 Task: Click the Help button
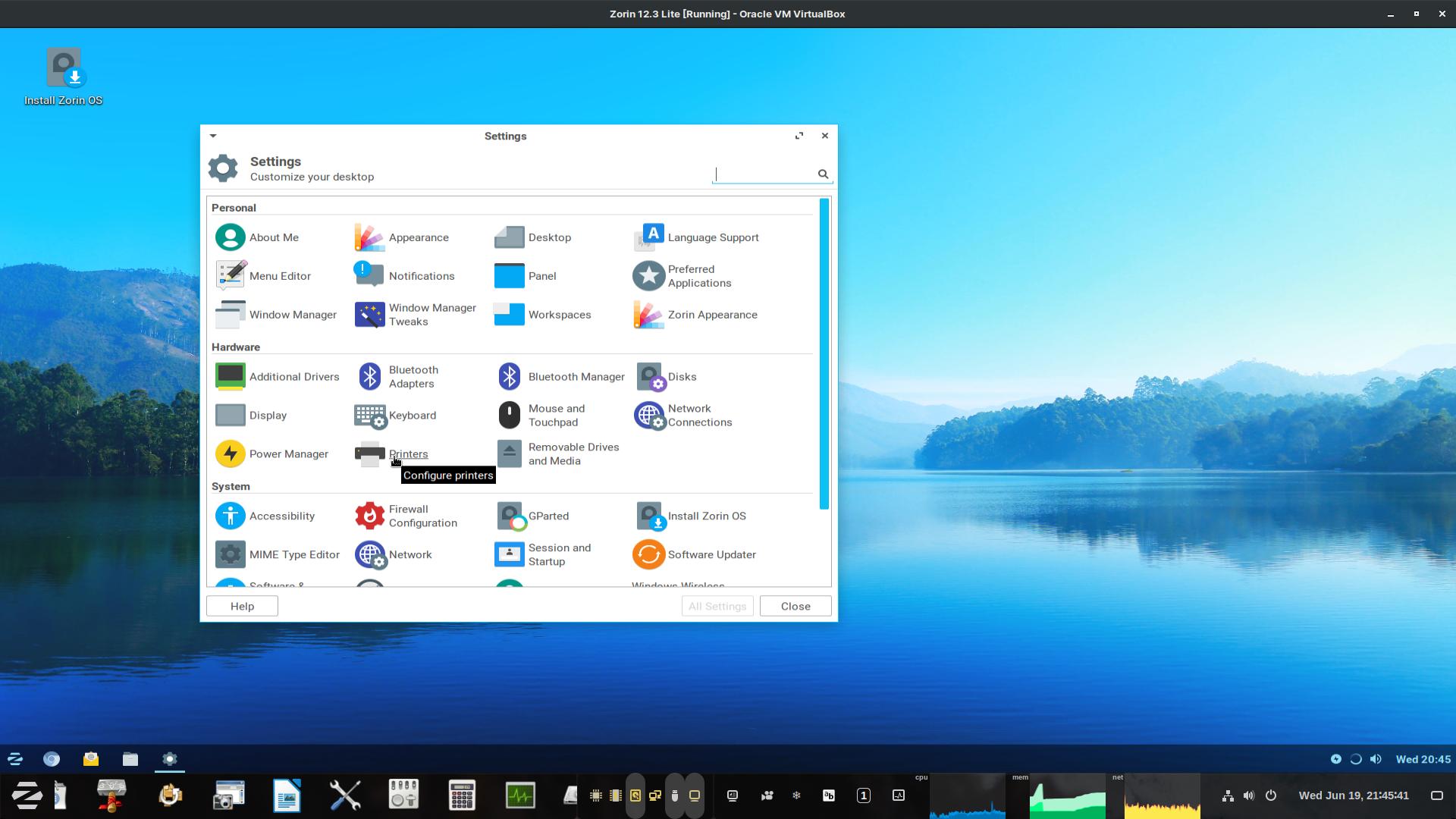coord(242,607)
